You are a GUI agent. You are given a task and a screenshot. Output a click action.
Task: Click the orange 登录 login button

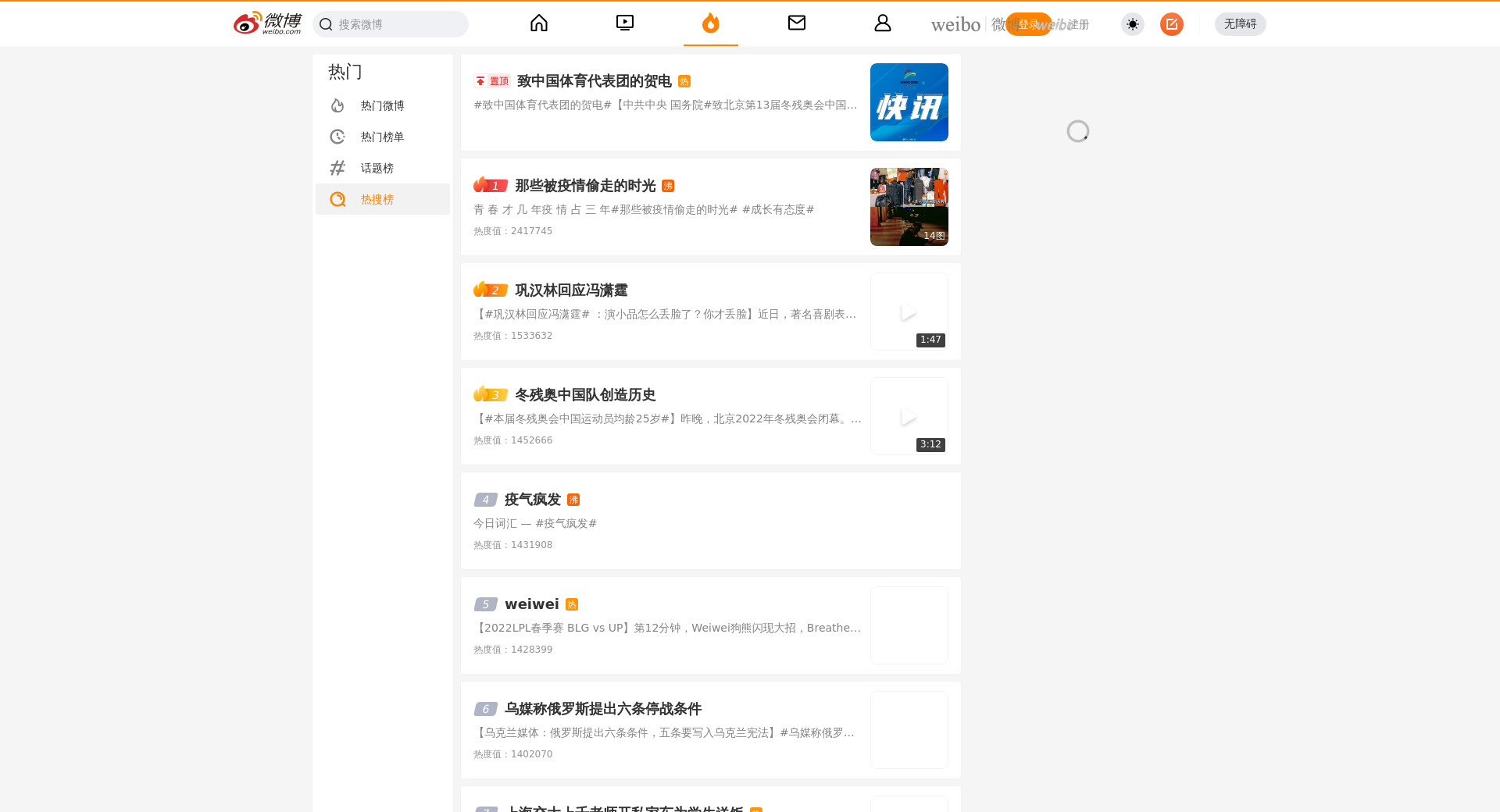(1027, 24)
